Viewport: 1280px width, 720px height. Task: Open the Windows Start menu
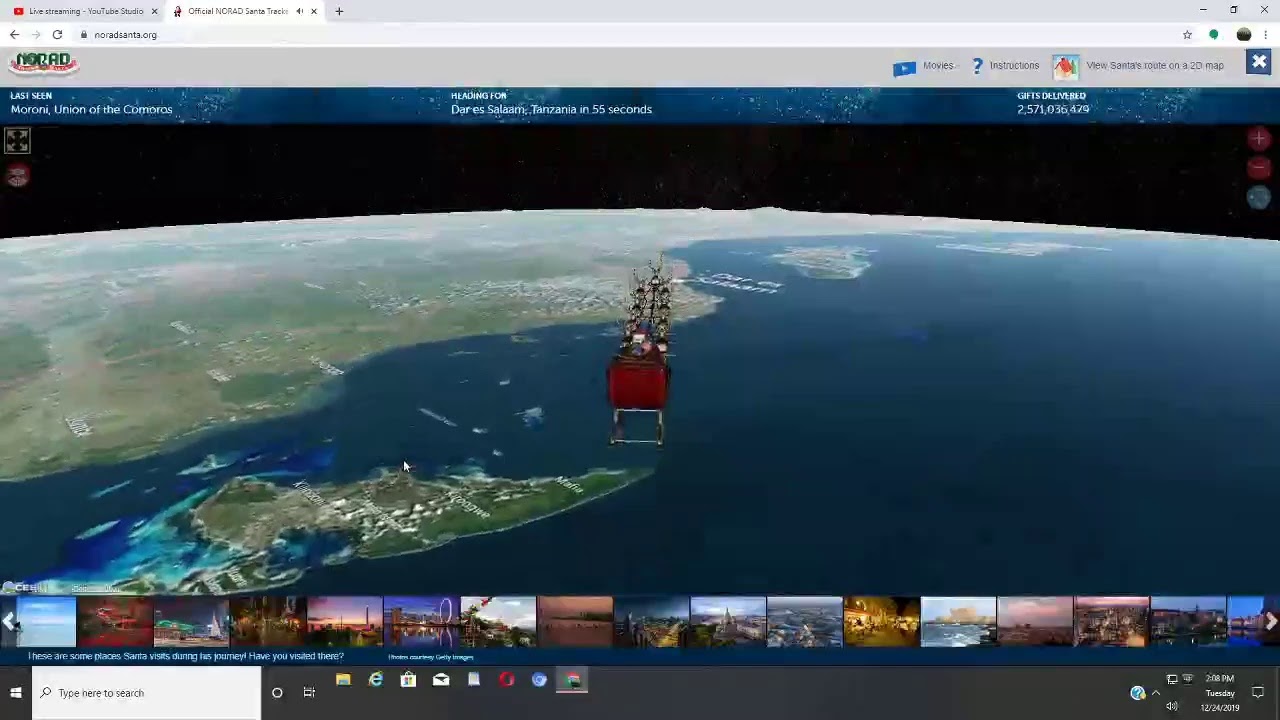click(x=15, y=693)
